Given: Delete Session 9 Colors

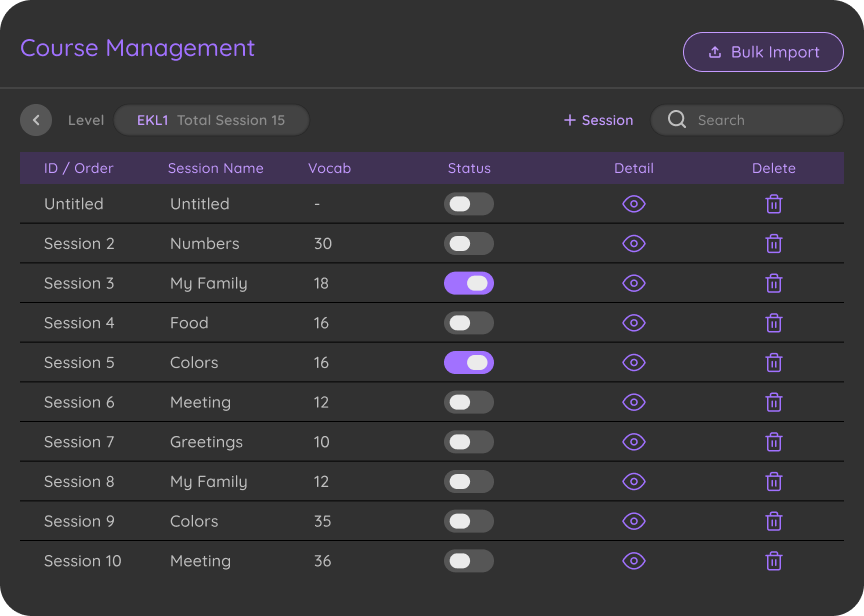Looking at the screenshot, I should (x=774, y=521).
